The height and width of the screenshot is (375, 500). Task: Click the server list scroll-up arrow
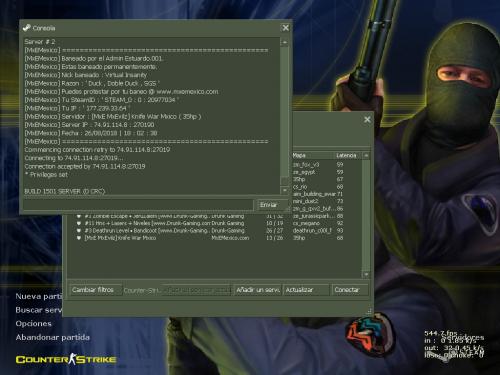point(366,156)
